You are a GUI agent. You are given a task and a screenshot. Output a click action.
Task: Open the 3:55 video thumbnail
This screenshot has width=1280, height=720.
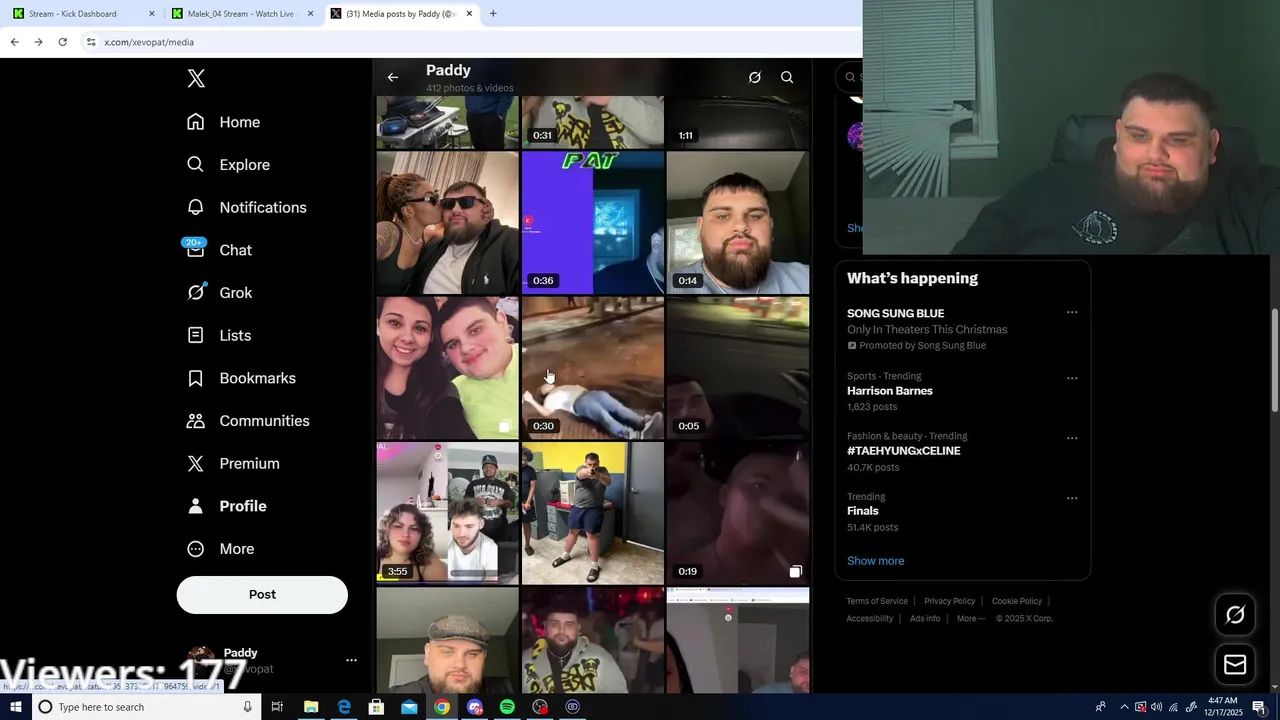pos(447,513)
